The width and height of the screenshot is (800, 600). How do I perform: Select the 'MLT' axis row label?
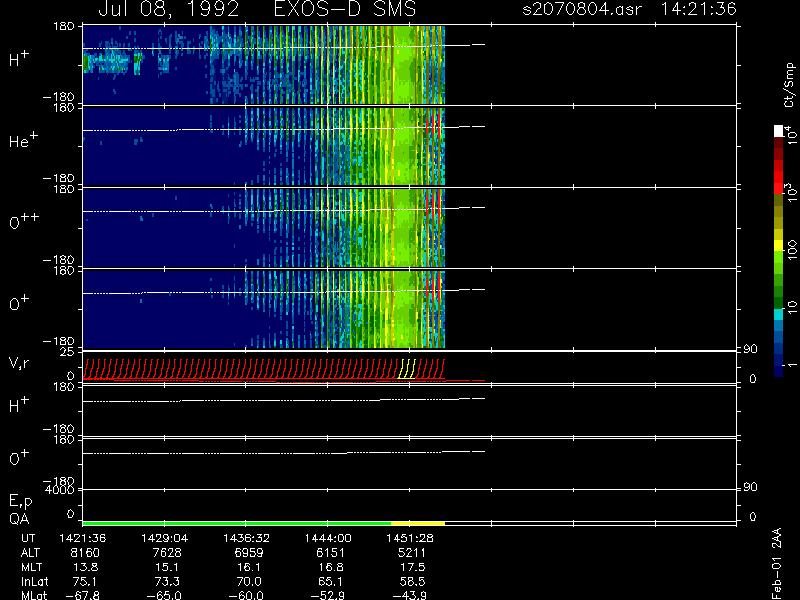31,567
